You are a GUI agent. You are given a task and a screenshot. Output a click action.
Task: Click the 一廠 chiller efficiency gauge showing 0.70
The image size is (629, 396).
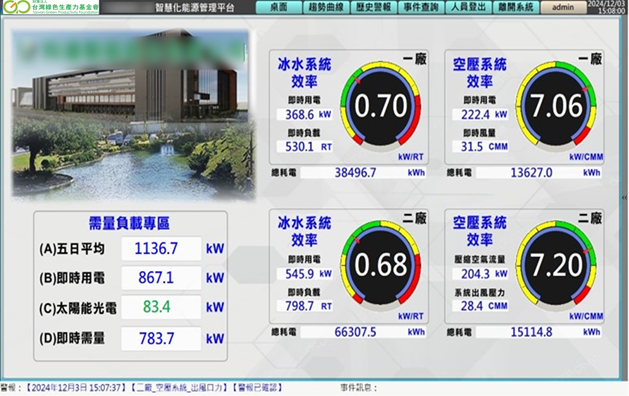coord(380,105)
